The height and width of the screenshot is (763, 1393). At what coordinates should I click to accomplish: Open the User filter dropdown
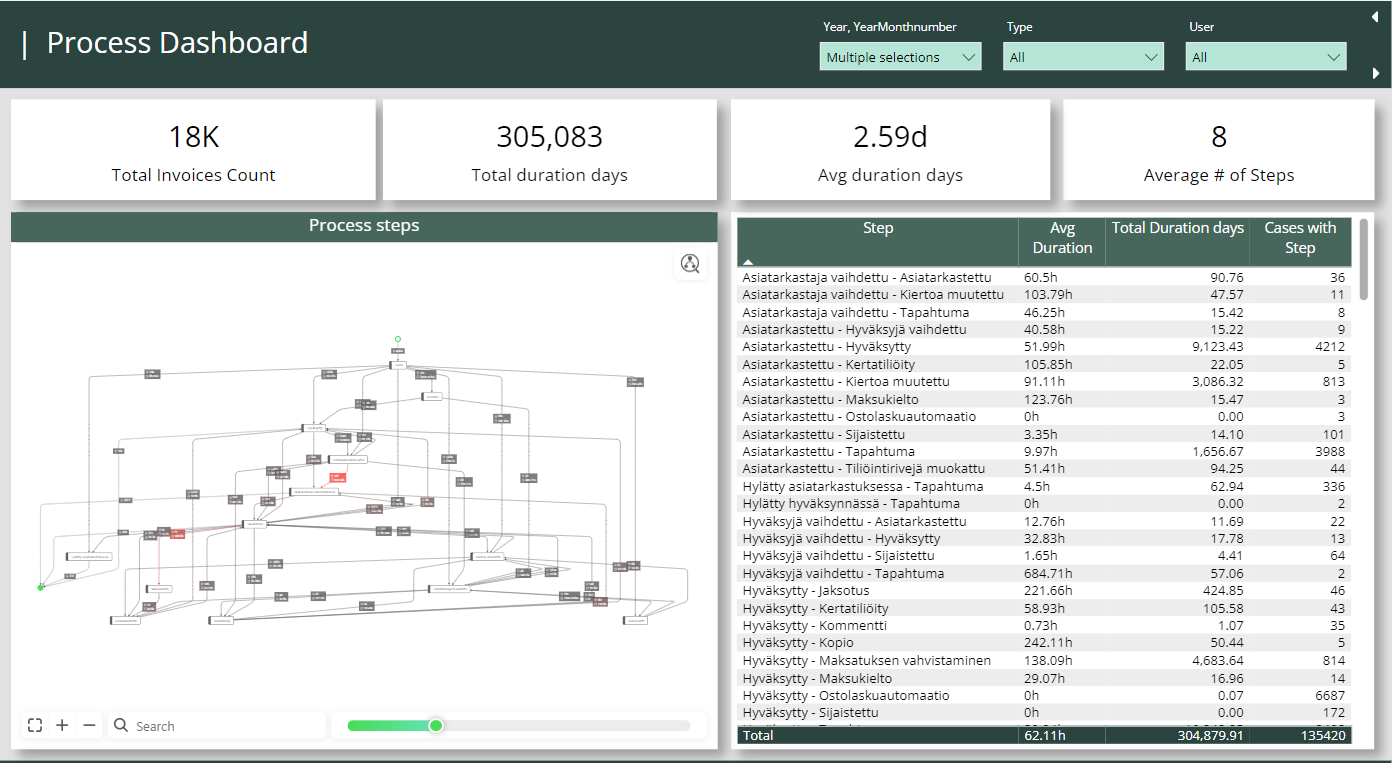click(1266, 57)
